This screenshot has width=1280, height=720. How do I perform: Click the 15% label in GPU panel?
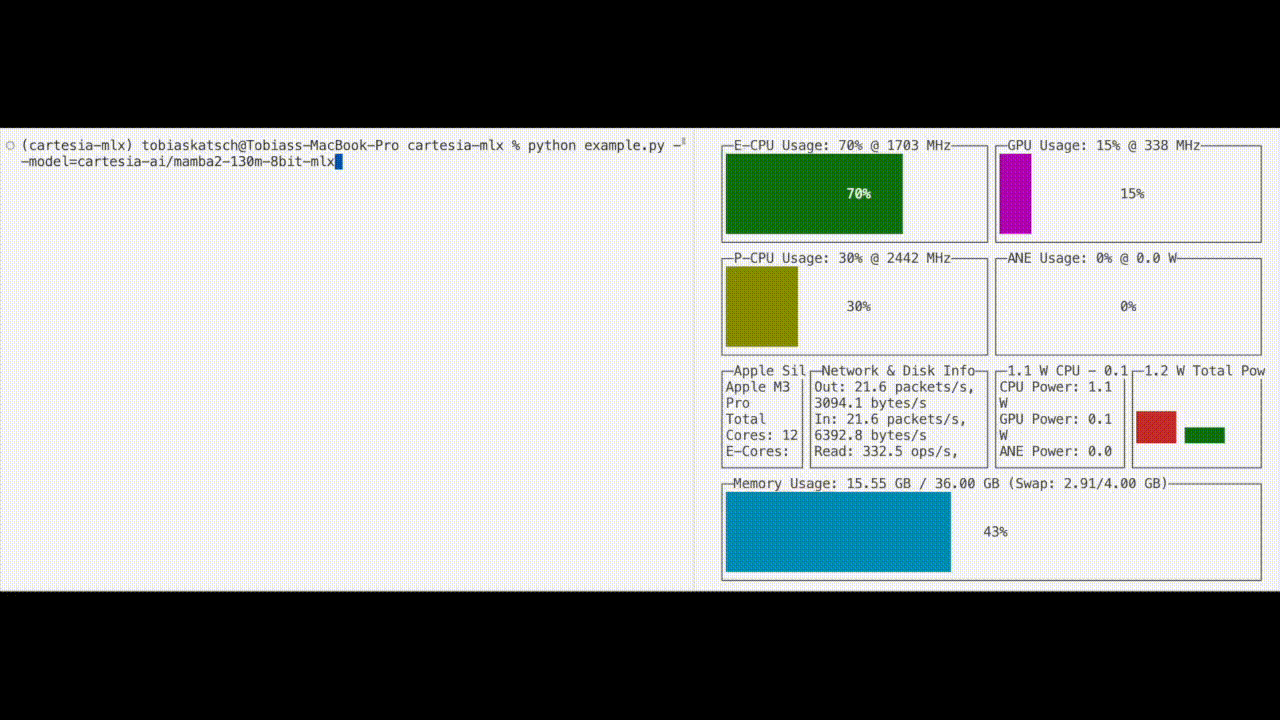click(1132, 194)
